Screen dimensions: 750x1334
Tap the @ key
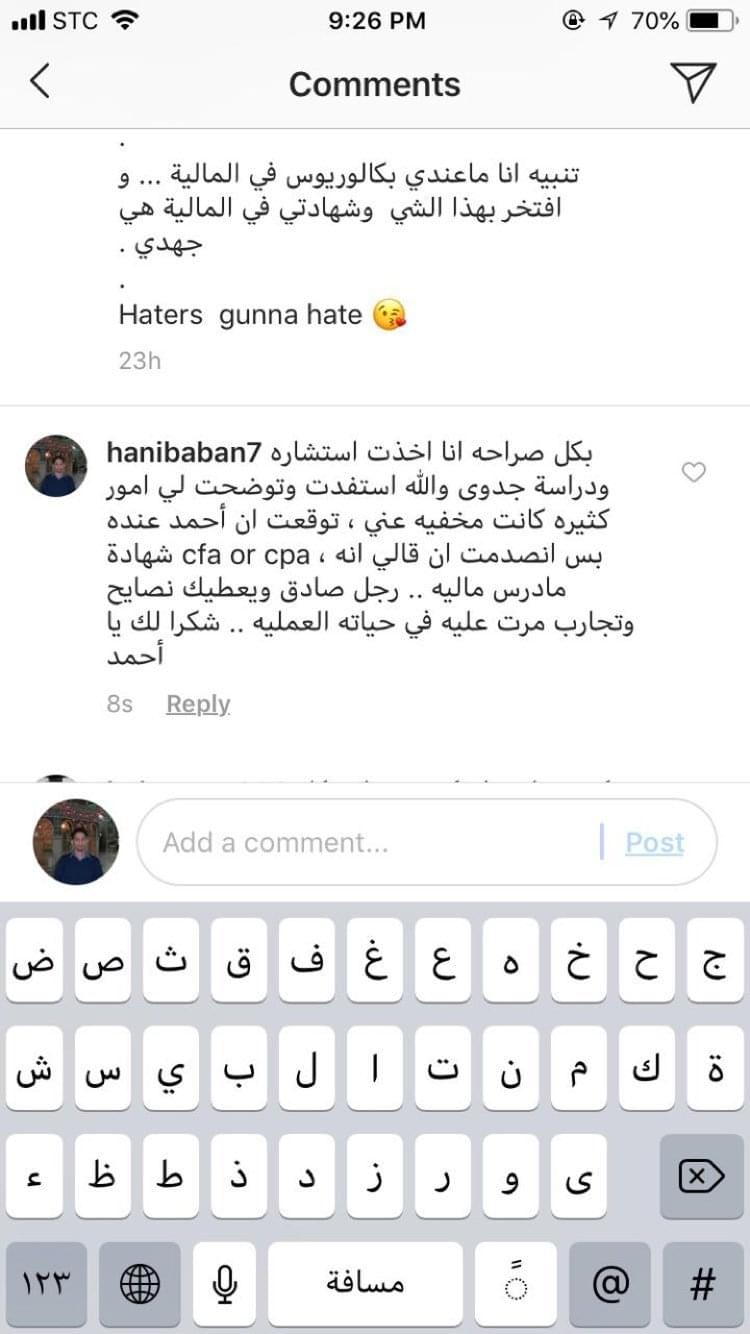(x=610, y=1285)
